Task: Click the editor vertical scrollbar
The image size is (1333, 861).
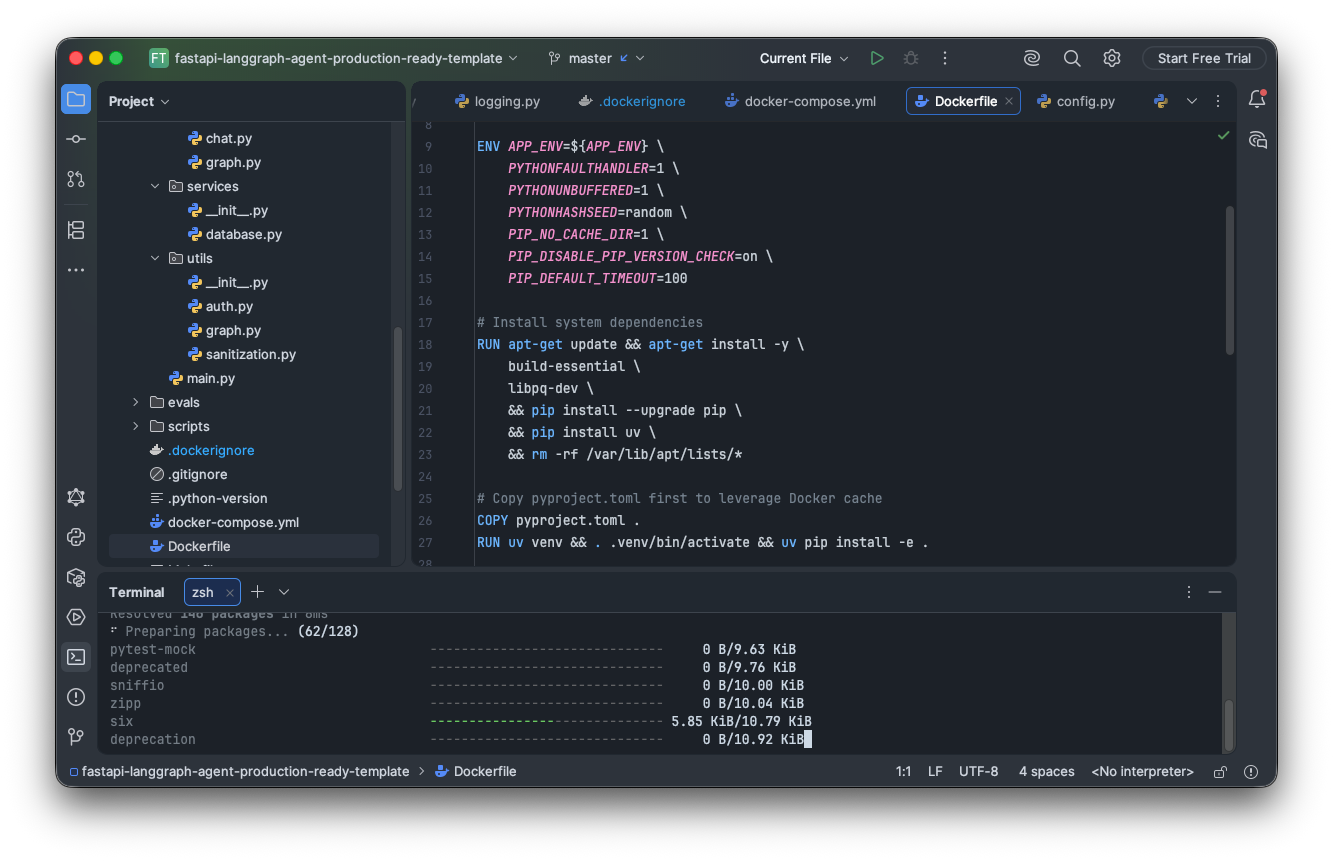Action: 1229,280
